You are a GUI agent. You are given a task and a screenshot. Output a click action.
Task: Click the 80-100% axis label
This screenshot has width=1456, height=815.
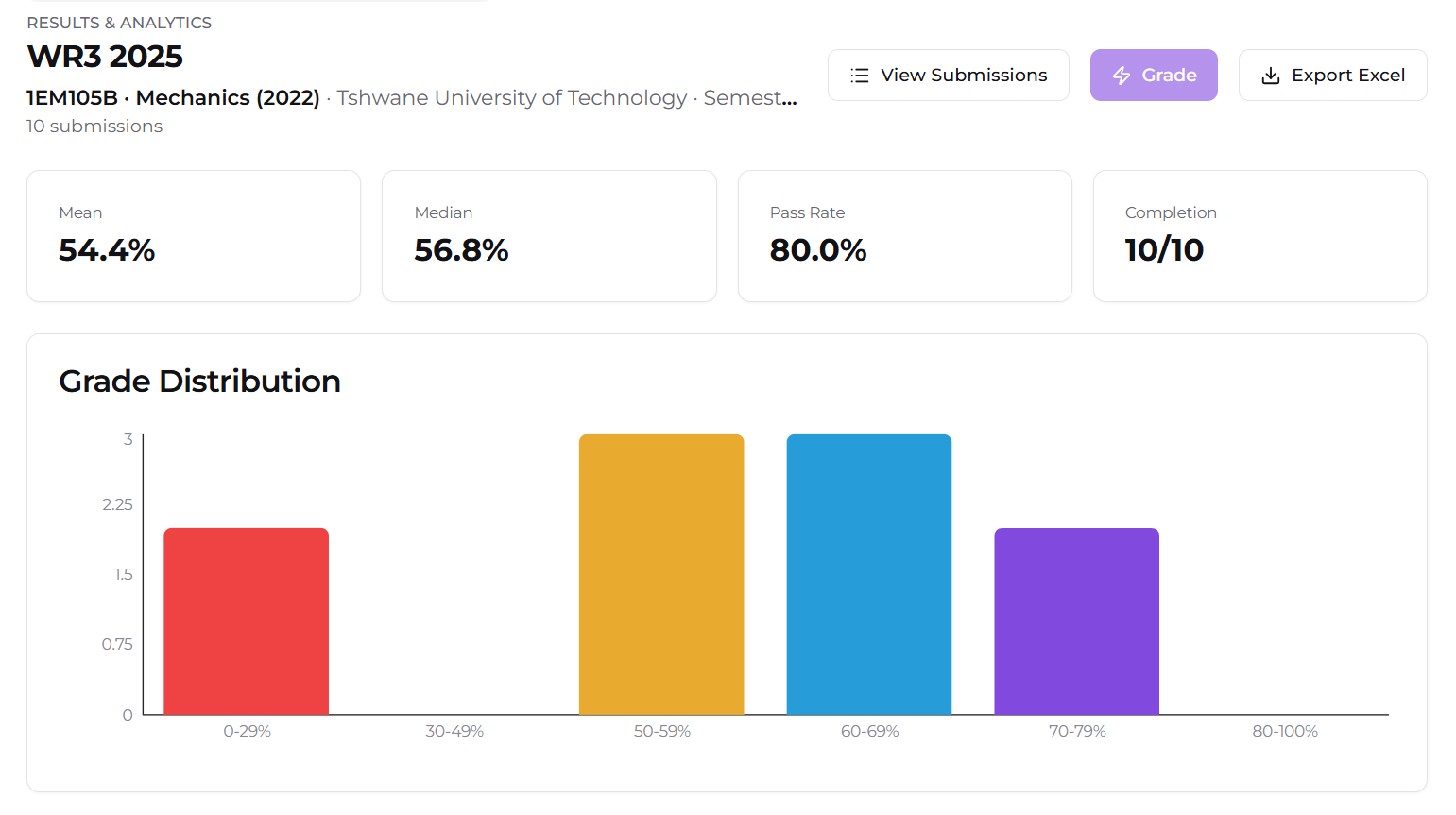[x=1285, y=731]
